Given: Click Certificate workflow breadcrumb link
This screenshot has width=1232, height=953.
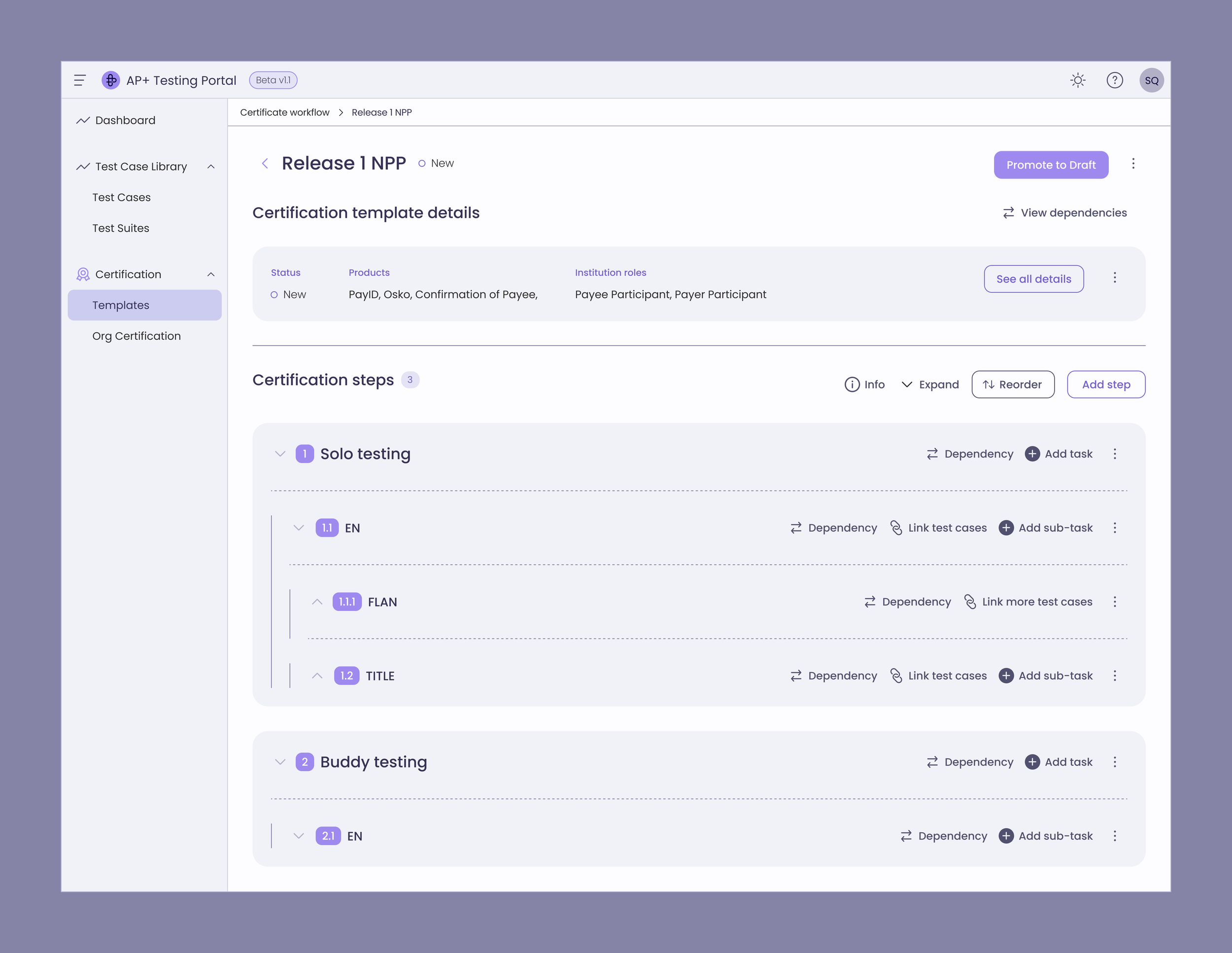Looking at the screenshot, I should coord(285,112).
